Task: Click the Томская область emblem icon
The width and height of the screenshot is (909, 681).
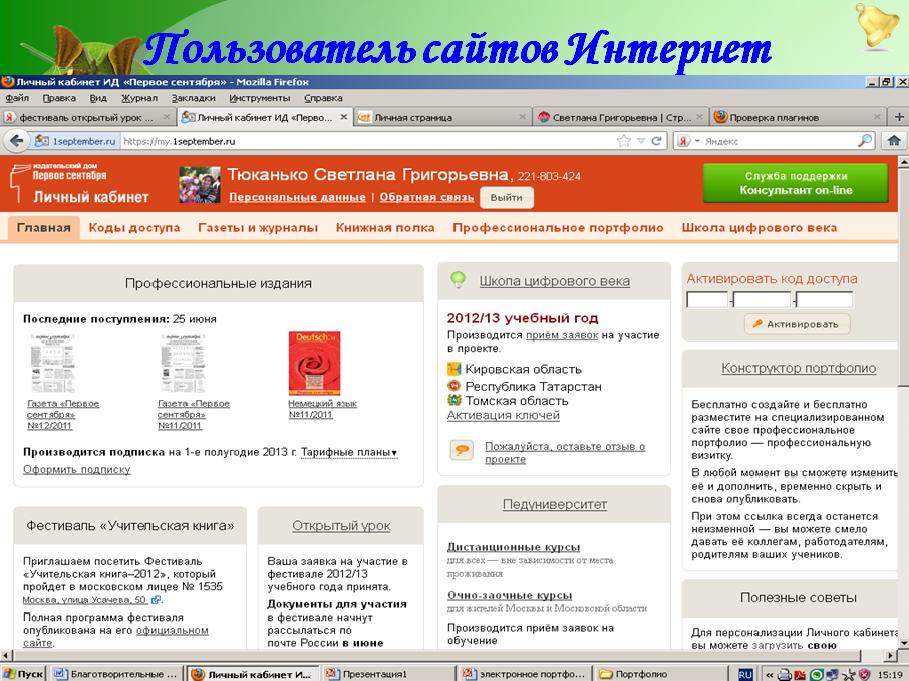Action: click(x=453, y=400)
